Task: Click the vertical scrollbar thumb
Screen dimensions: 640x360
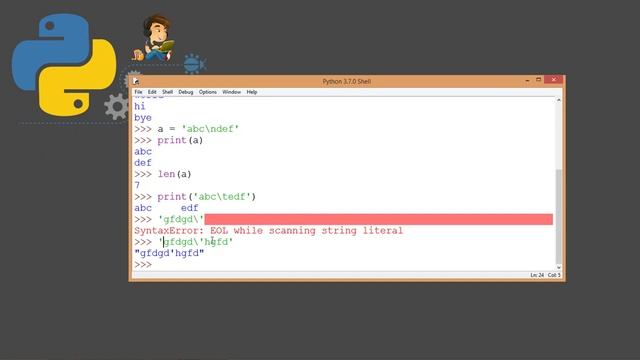Action: 559,217
